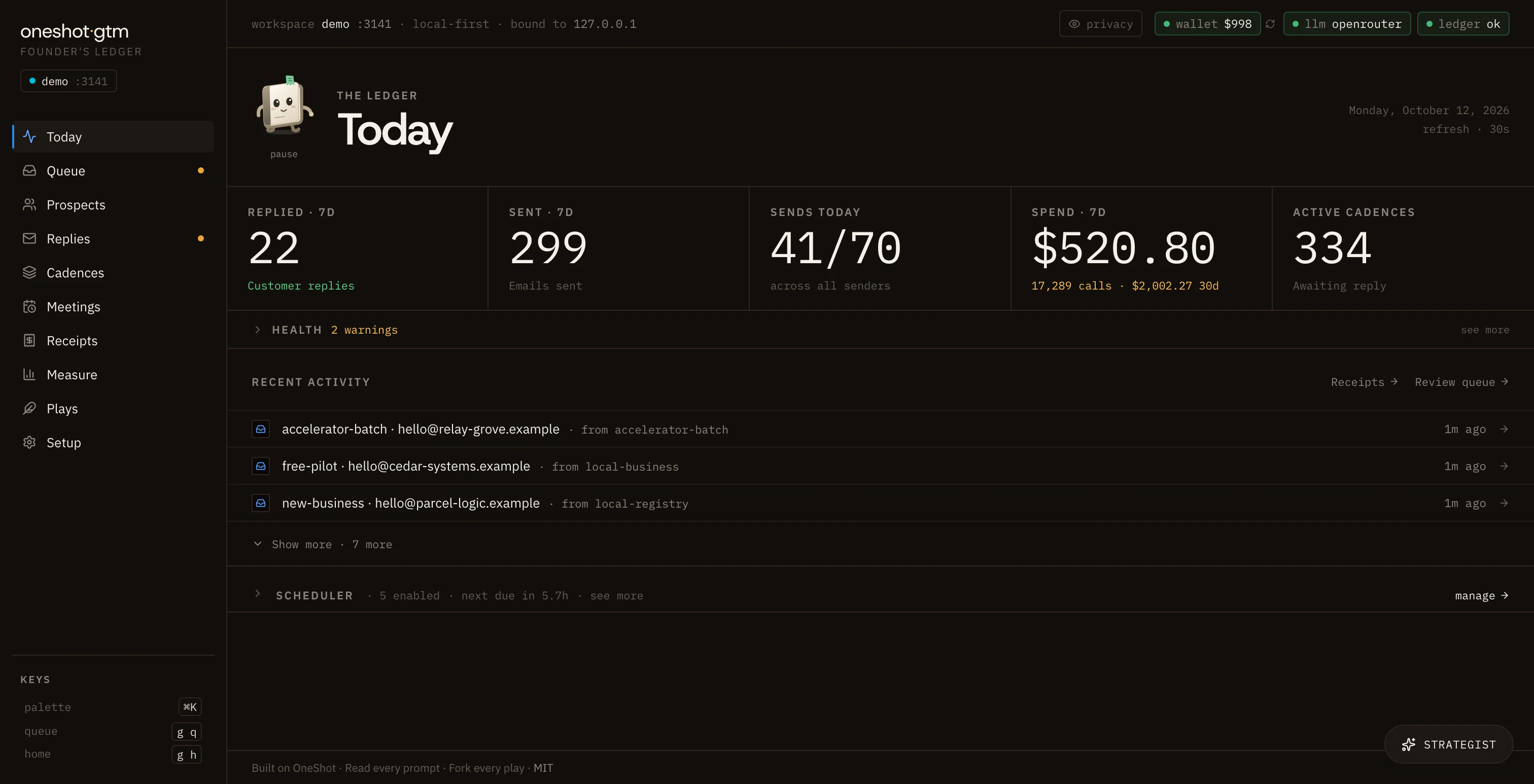Open the Setup sidebar item
The image size is (1534, 784).
(113, 442)
